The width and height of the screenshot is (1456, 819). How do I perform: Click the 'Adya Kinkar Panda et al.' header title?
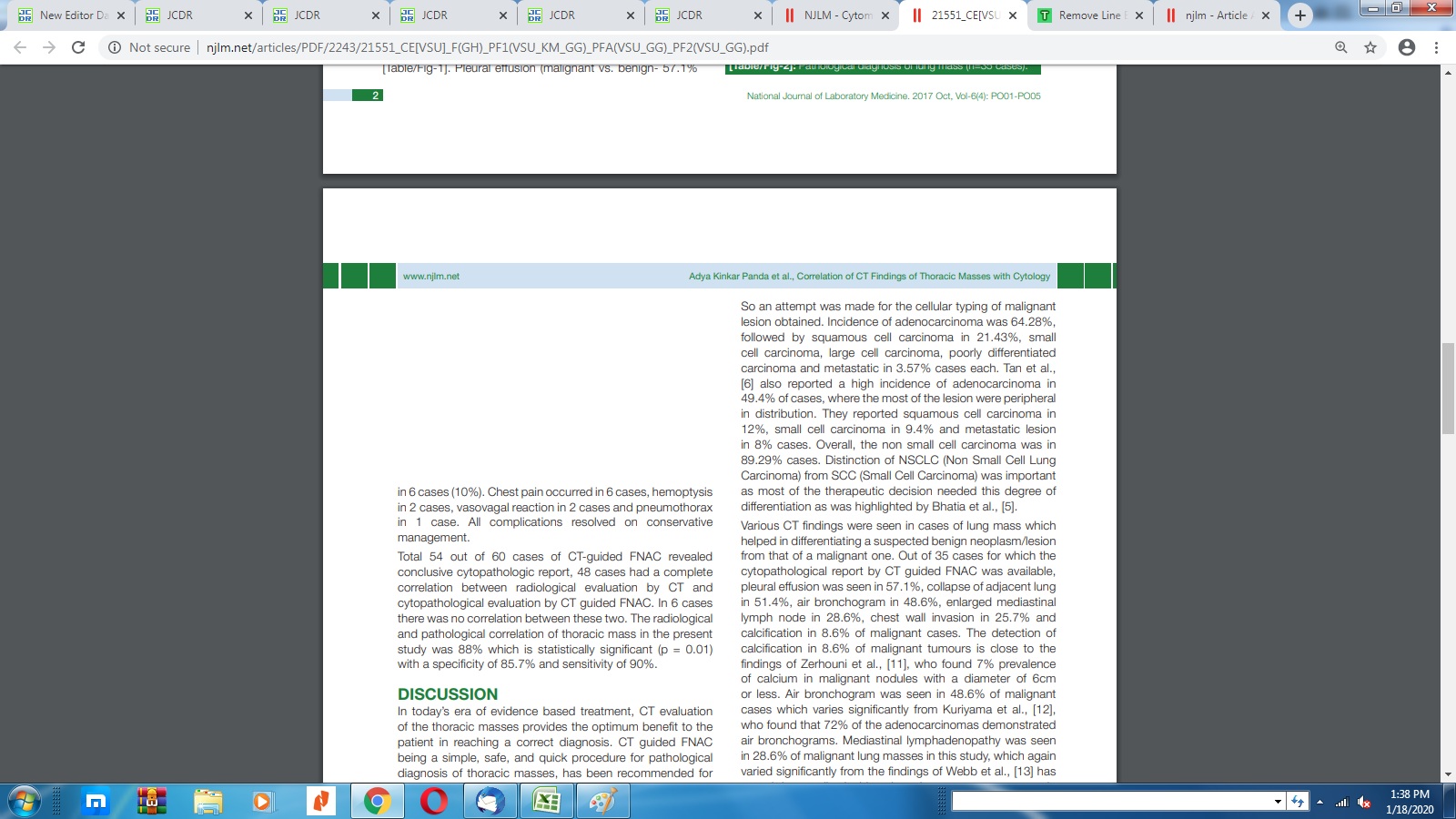(x=869, y=276)
